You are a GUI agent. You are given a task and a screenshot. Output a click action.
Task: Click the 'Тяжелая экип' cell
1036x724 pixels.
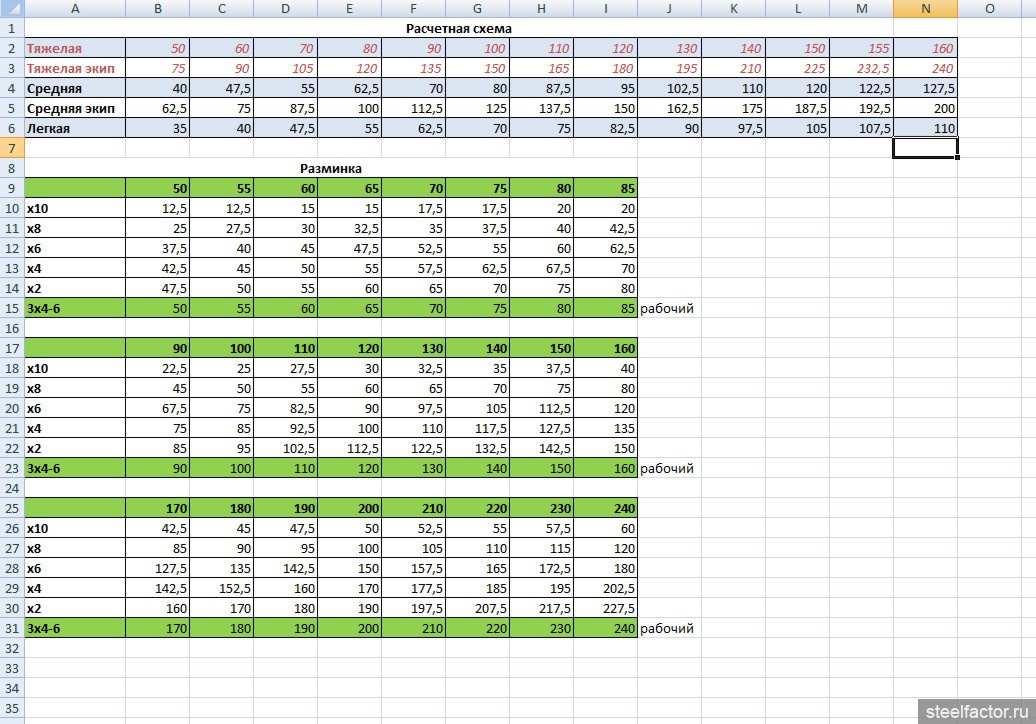pyautogui.click(x=75, y=68)
